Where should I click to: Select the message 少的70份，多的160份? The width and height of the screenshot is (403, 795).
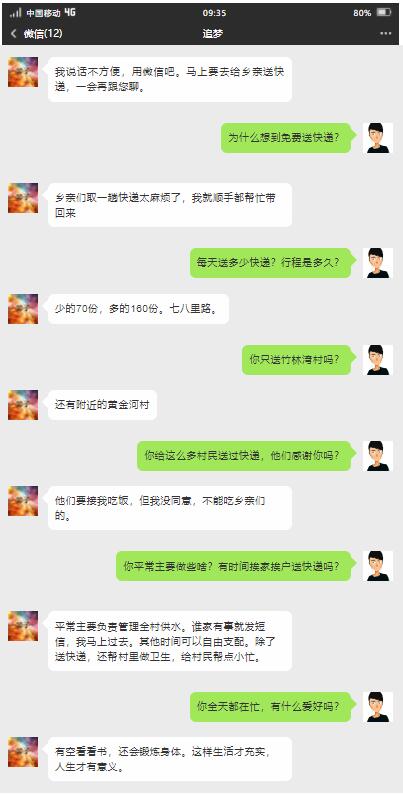[x=138, y=309]
